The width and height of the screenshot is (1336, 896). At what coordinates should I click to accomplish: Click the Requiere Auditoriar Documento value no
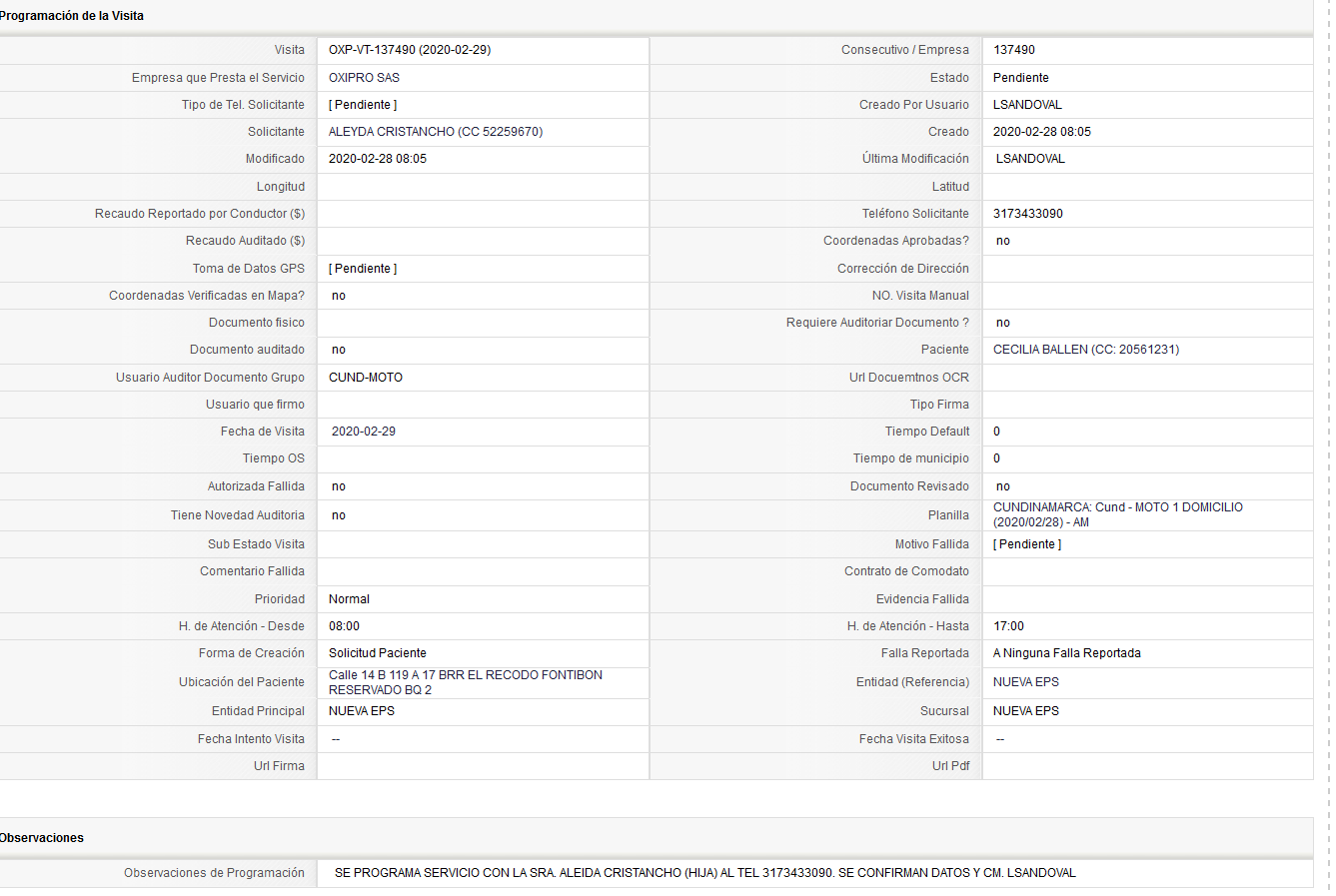[1003, 323]
